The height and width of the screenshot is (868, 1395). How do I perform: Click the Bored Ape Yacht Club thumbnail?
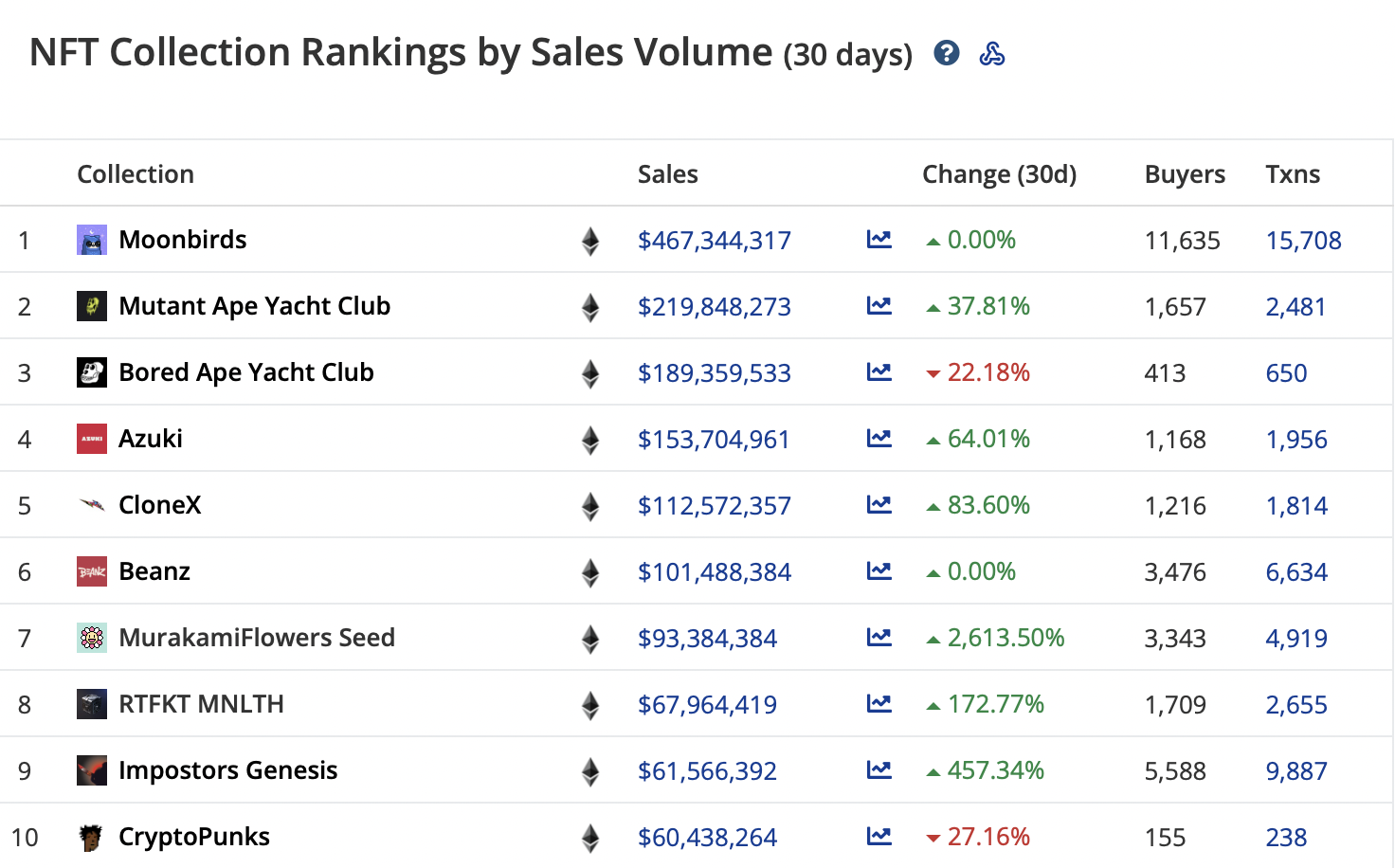pyautogui.click(x=92, y=372)
